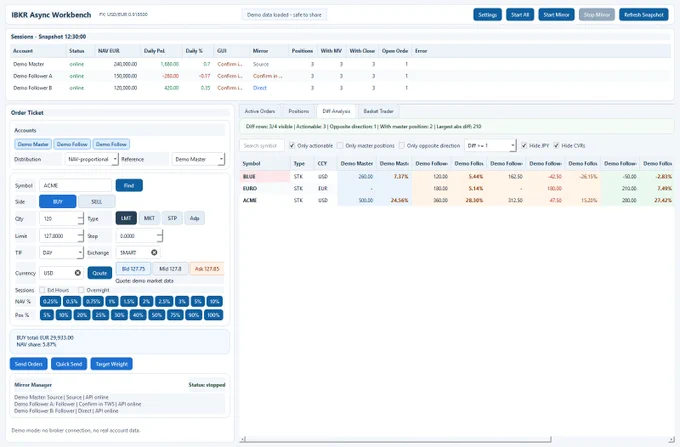Open the Diff >= 1 threshold dropdown
Viewport: 680px width, 447px height.
490,145
